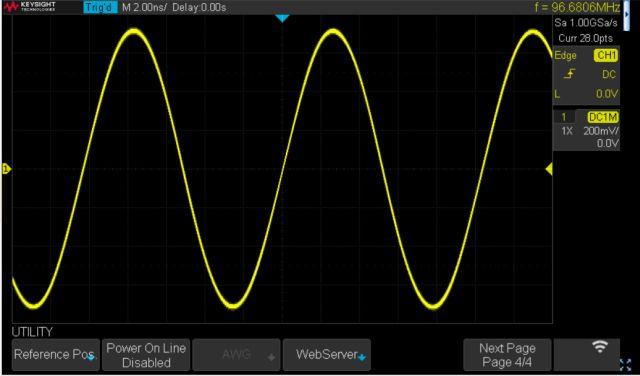Viewport: 640px width, 376px height.
Task: Click the Wi-Fi status icon
Action: click(x=600, y=347)
